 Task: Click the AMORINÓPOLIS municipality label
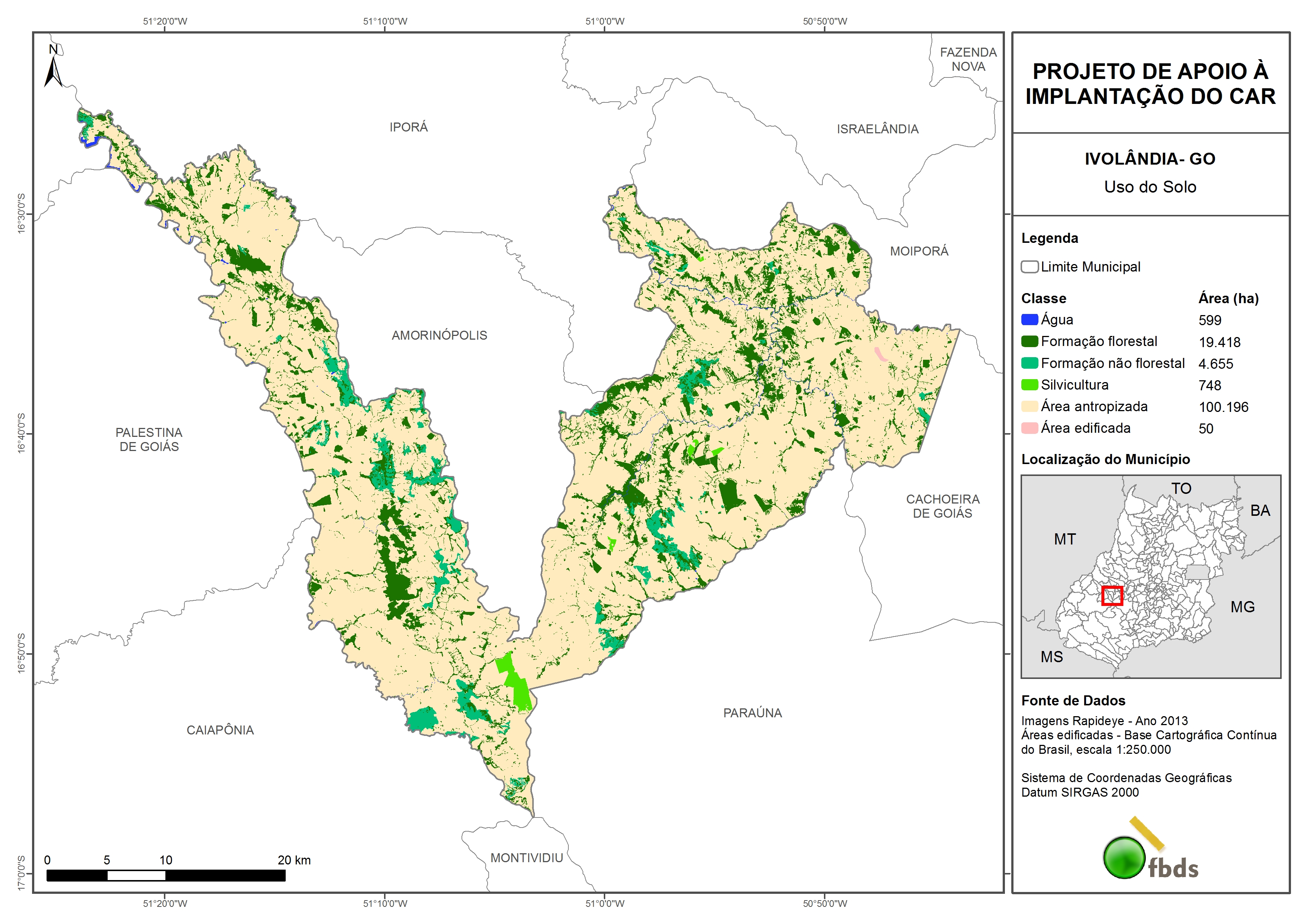(439, 336)
